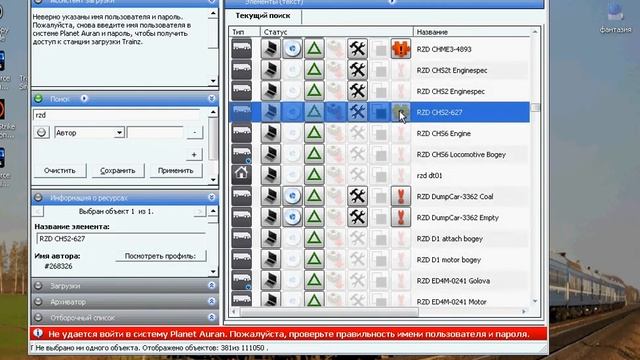This screenshot has height=360, width=640.
Task: Click the tools icon in RZD CHS2t Enginespec row
Action: pos(358,70)
